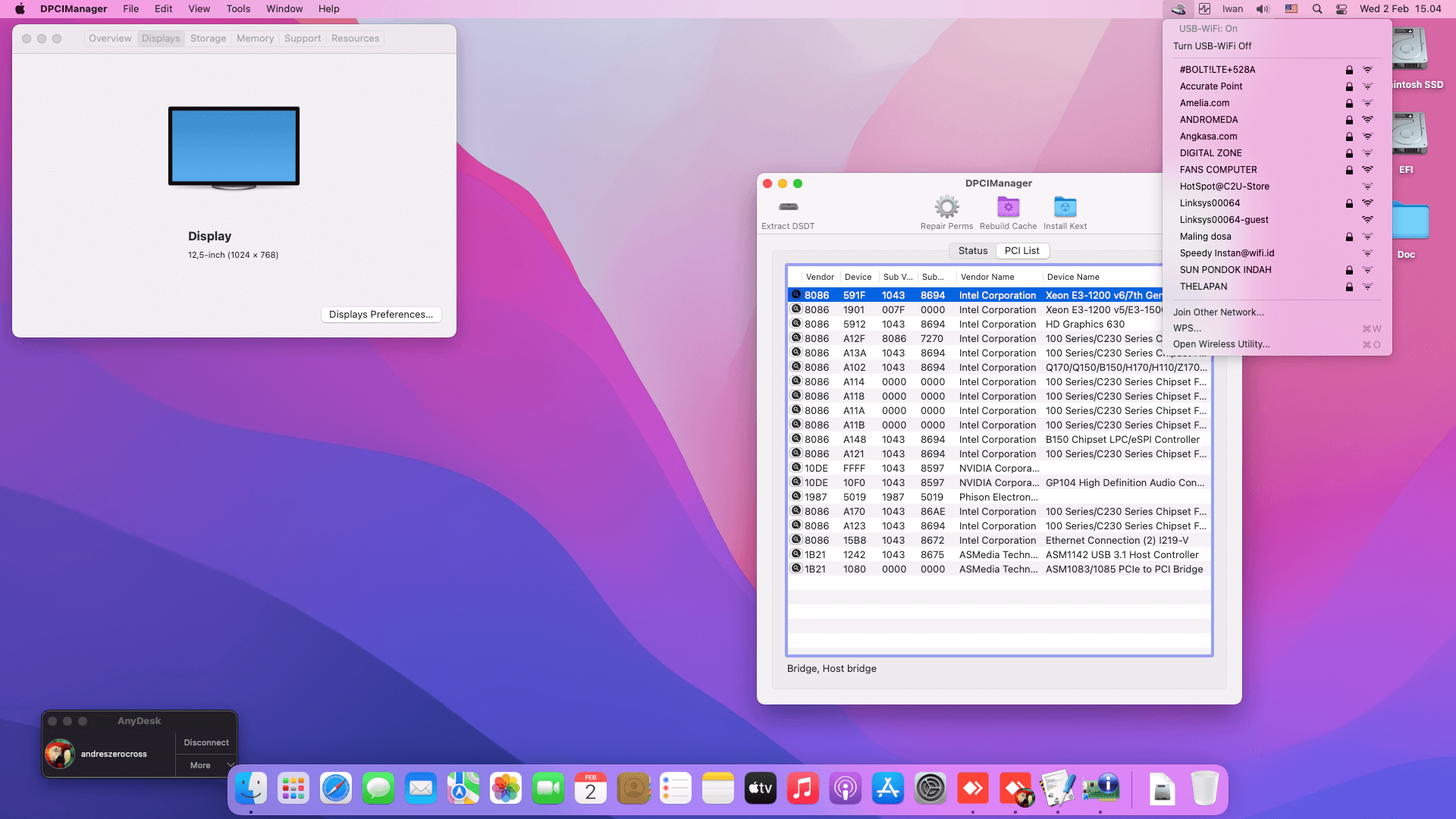
Task: Click Disconnect in AnyDesk panel
Action: (x=206, y=742)
